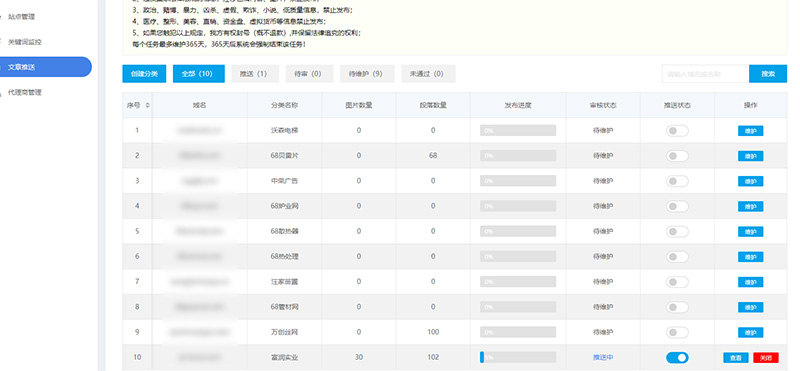Click 维护 in row 7
This screenshot has height=371, width=800.
751,282
